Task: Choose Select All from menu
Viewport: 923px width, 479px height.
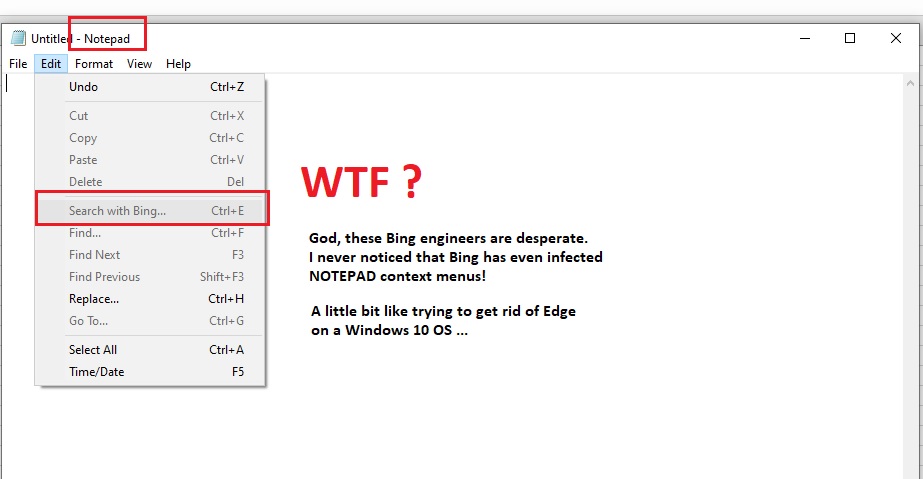Action: tap(150, 350)
